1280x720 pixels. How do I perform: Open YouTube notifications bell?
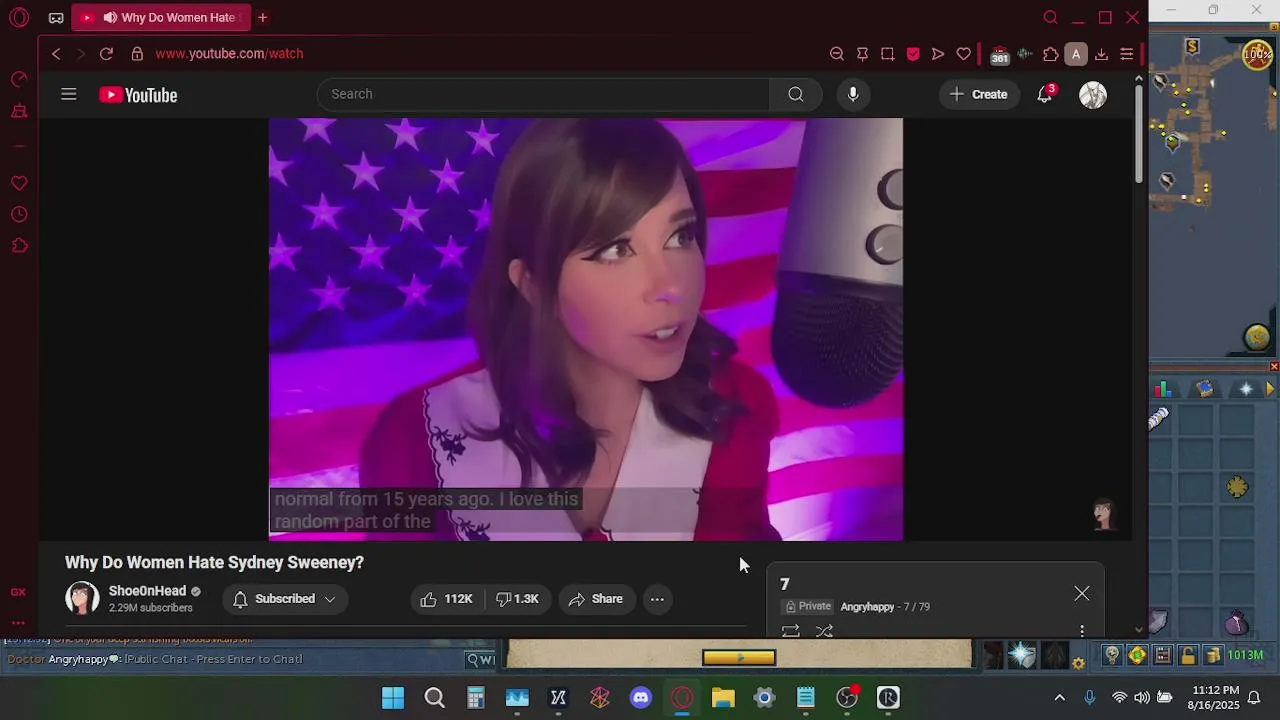point(1045,94)
